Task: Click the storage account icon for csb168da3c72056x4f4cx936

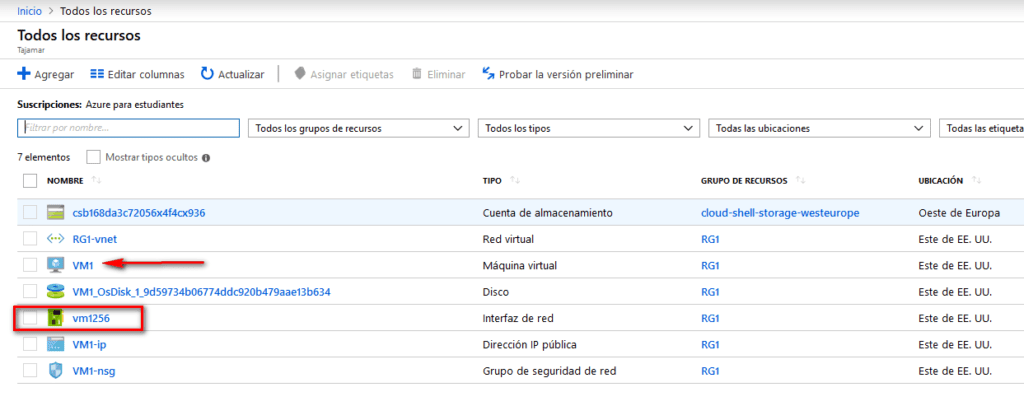Action: (x=56, y=212)
